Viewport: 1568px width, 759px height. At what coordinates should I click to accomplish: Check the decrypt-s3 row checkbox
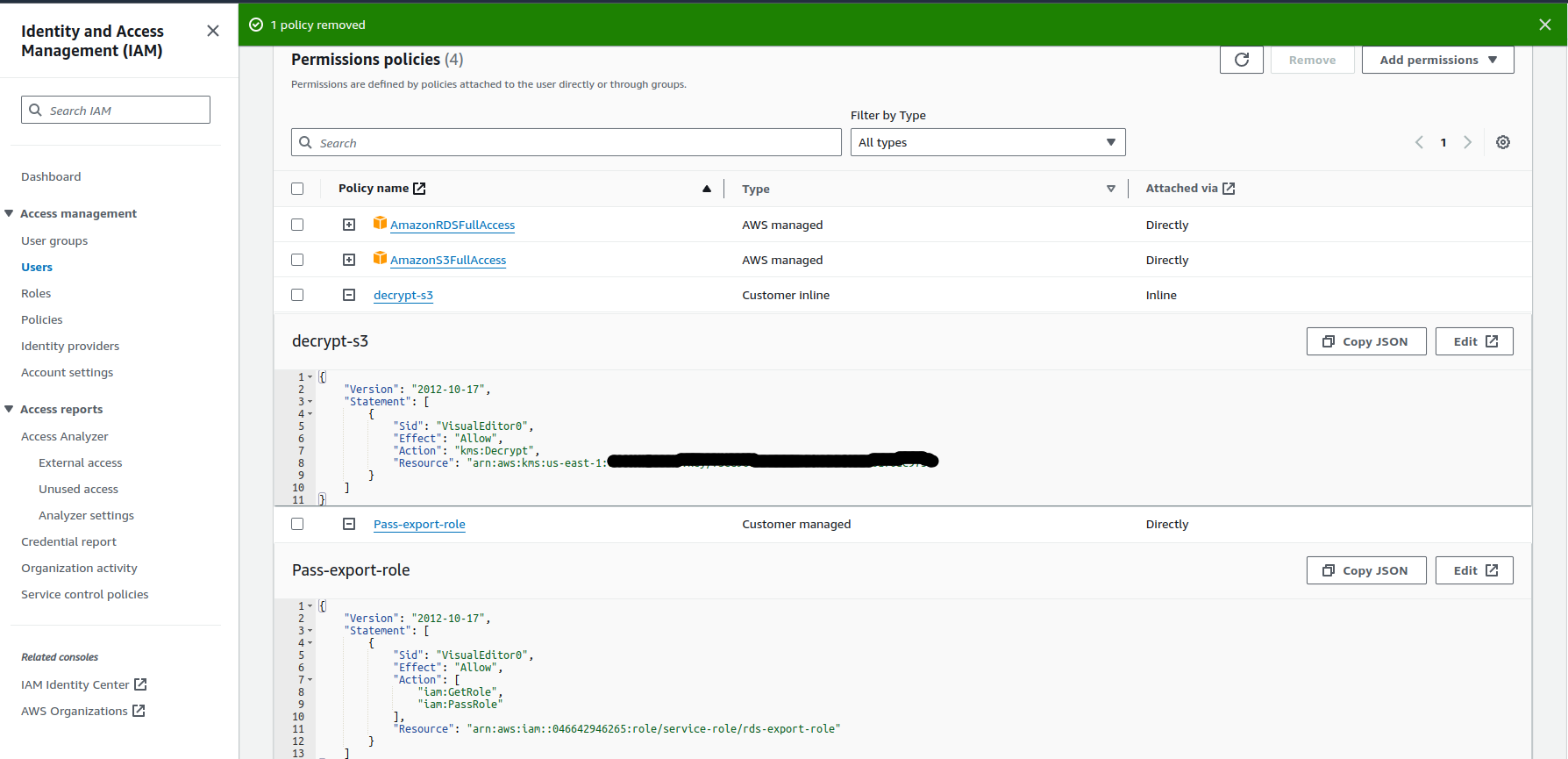[297, 295]
